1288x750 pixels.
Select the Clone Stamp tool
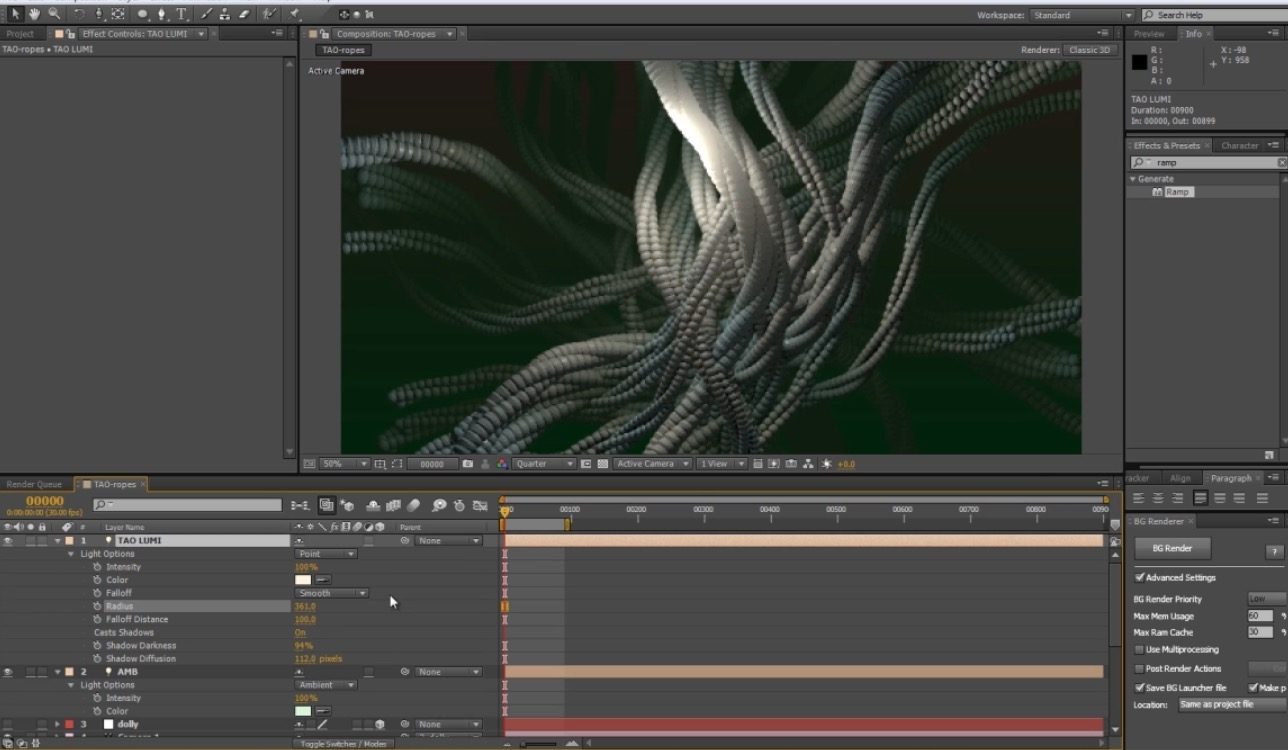pos(225,14)
